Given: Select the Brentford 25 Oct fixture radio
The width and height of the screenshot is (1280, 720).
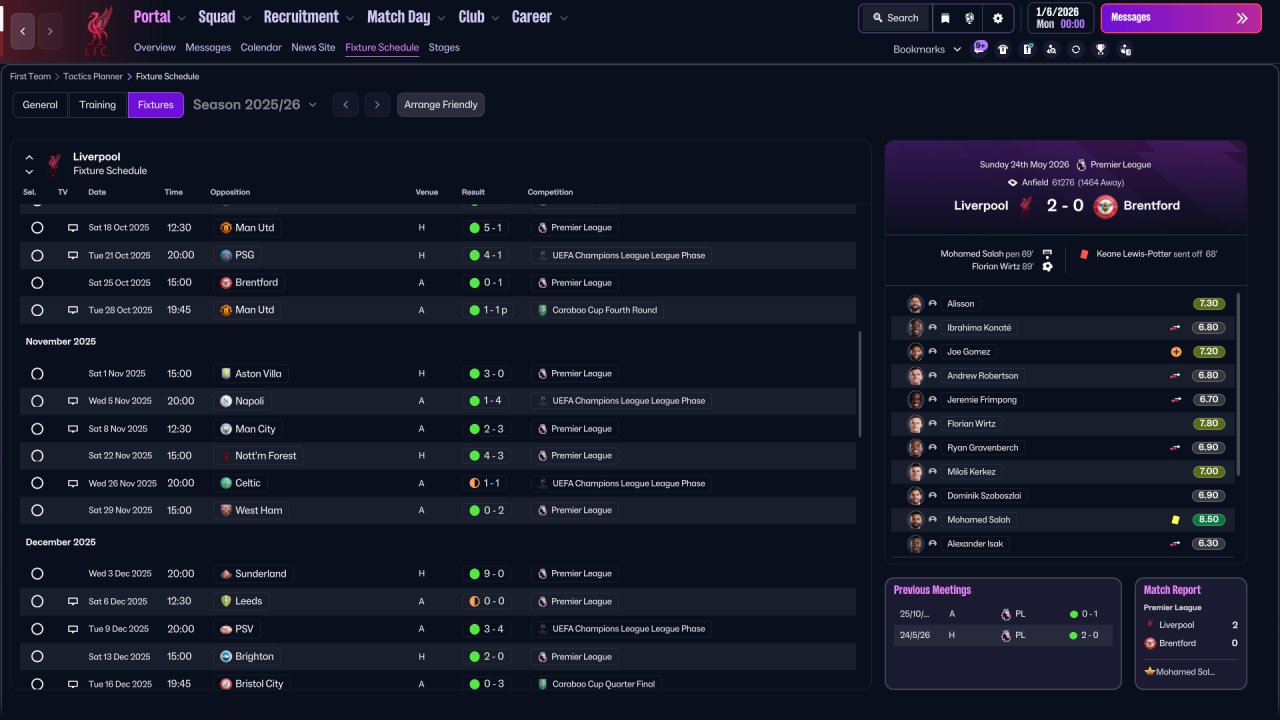Looking at the screenshot, I should [37, 283].
